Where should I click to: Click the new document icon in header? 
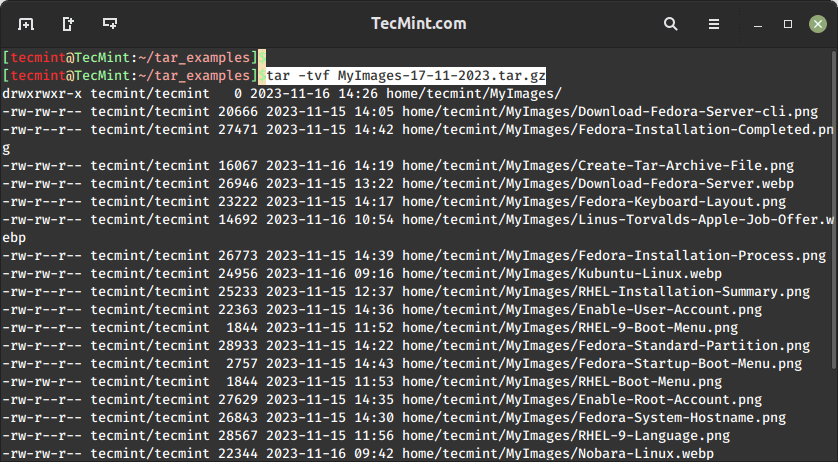pos(68,24)
